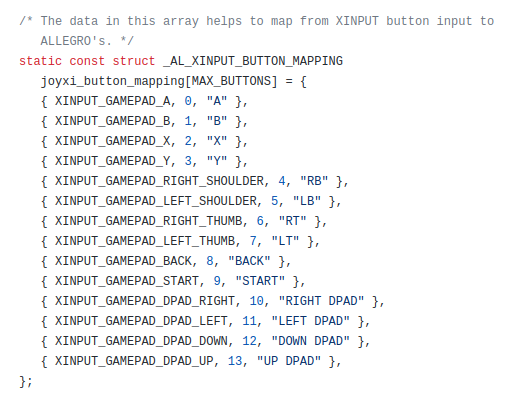Image resolution: width=528 pixels, height=405 pixels.
Task: Click XINPUT_GAMEPAD_LEFT_SHOULDER identifier
Action: tap(156, 201)
